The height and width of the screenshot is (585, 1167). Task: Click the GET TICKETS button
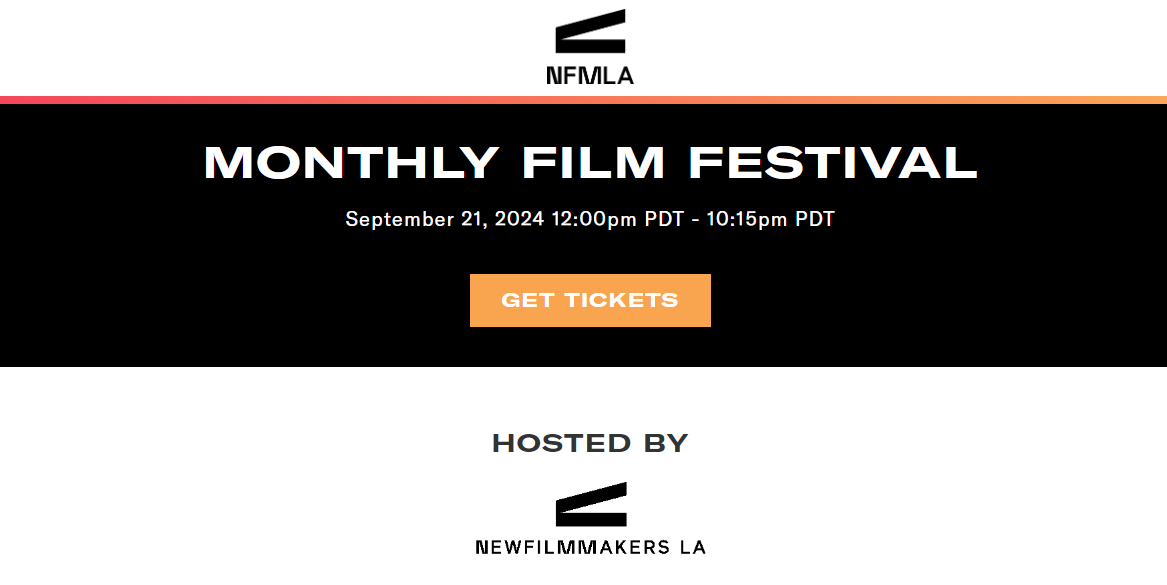(590, 300)
